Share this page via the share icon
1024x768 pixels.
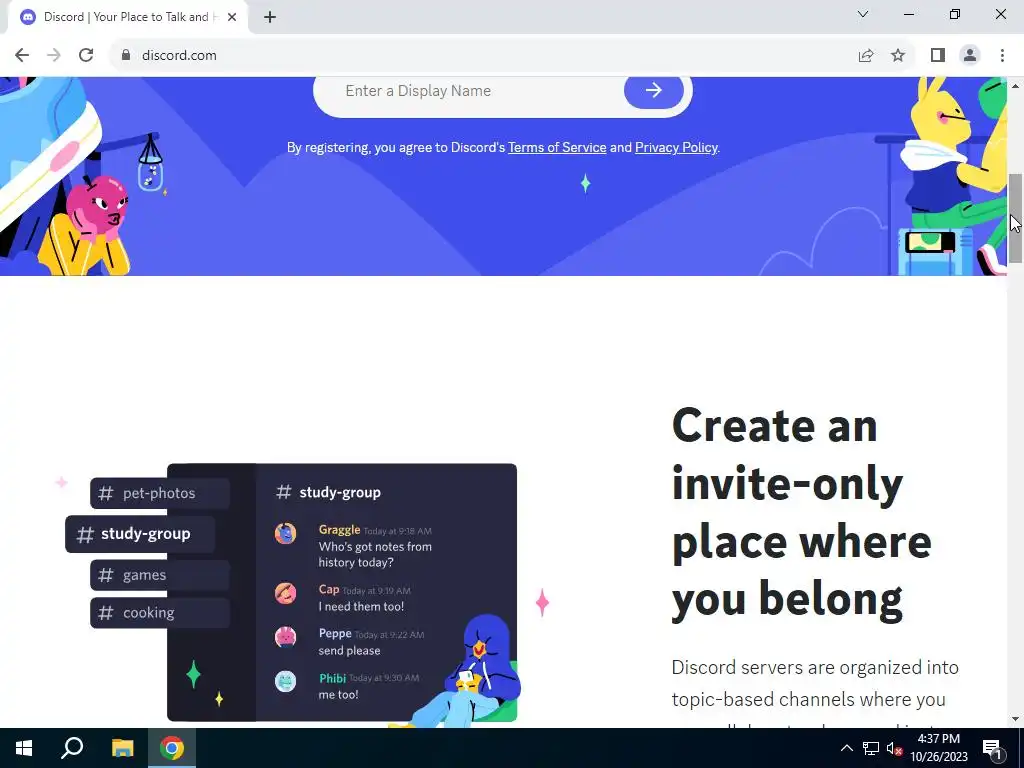866,56
